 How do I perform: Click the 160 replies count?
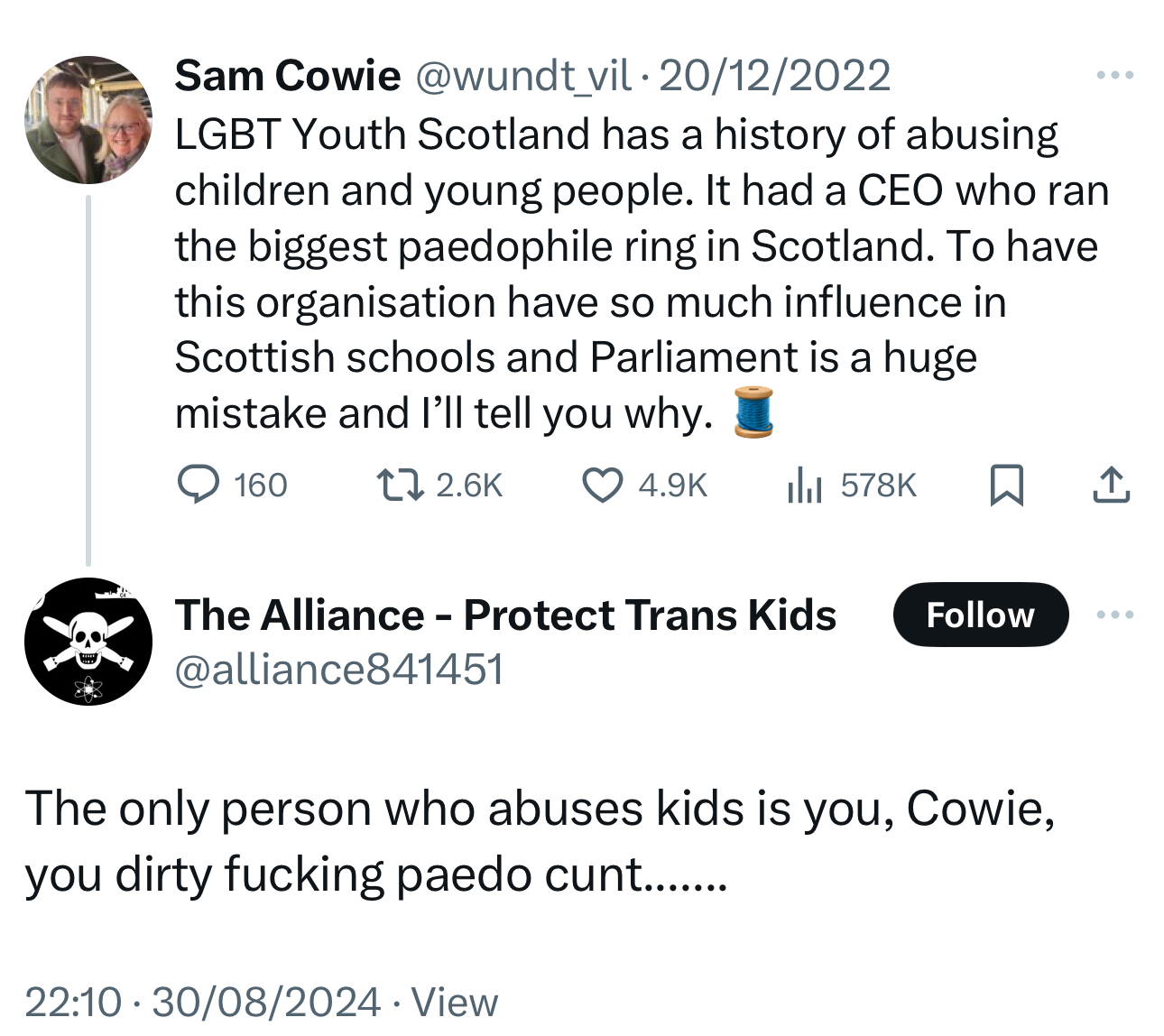(x=261, y=486)
